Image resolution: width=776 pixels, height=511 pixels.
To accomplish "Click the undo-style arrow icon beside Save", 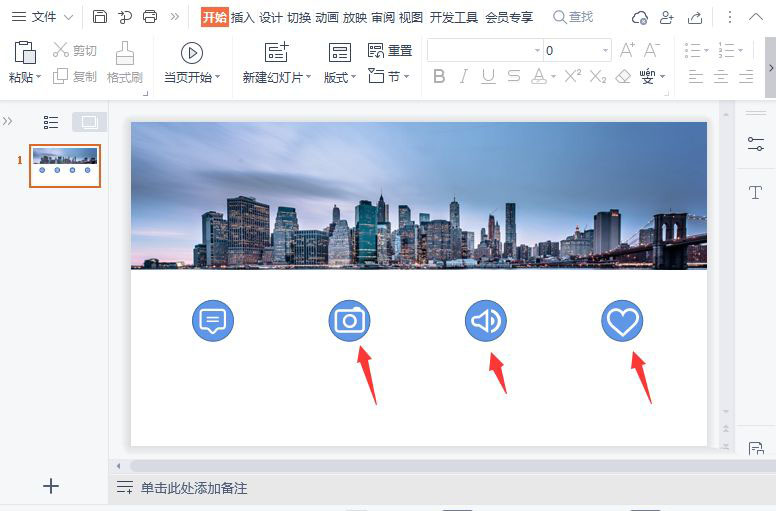I will pos(125,17).
